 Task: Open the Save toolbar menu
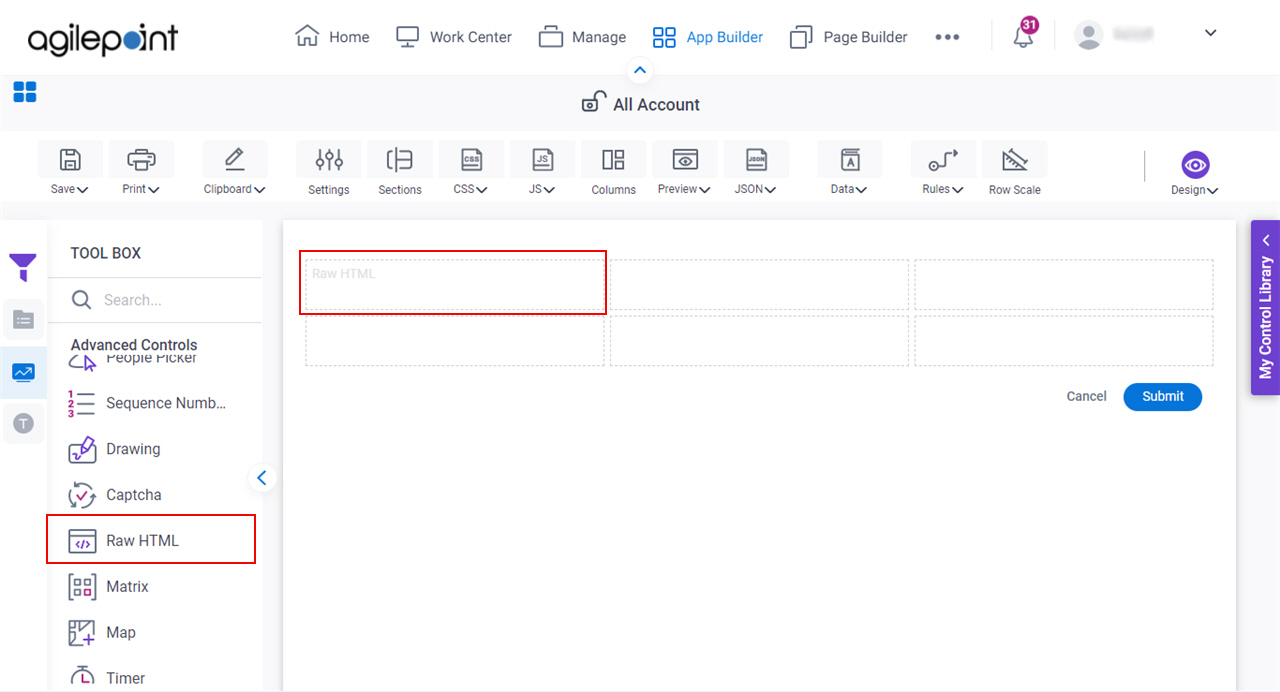coord(69,168)
